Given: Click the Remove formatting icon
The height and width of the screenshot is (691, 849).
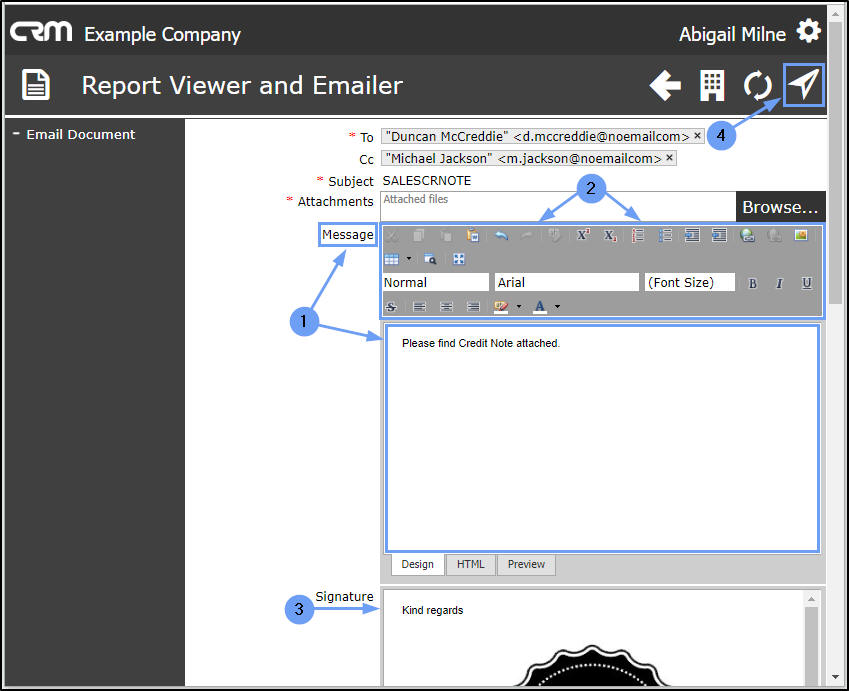Looking at the screenshot, I should (x=554, y=236).
